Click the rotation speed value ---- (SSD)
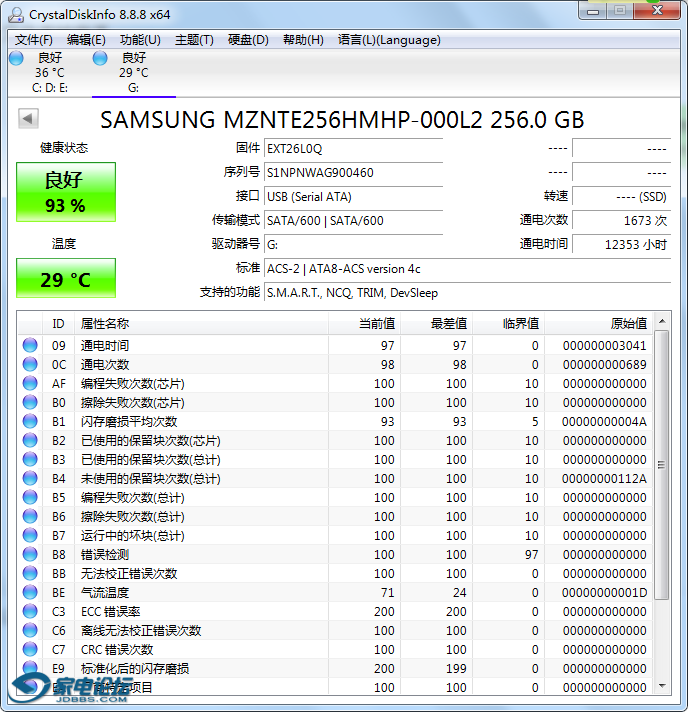The width and height of the screenshot is (688, 712). coord(622,197)
